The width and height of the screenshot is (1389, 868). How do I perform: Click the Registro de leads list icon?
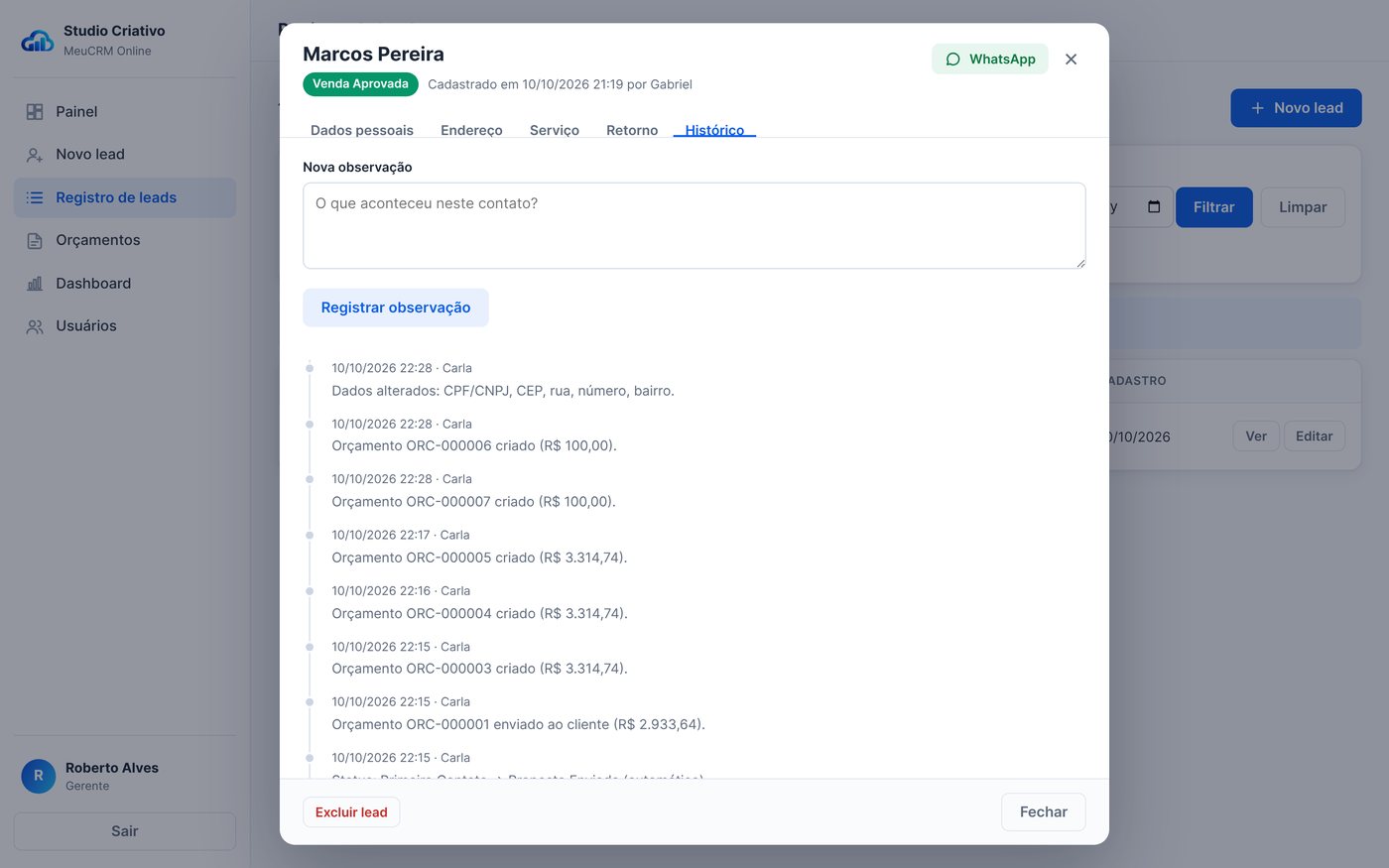coord(35,197)
